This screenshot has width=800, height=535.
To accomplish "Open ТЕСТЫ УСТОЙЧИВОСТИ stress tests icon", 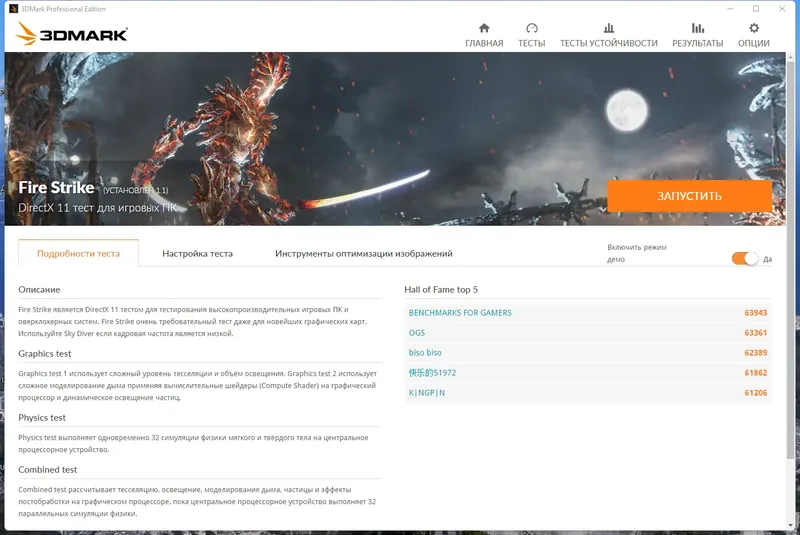I will pos(609,28).
